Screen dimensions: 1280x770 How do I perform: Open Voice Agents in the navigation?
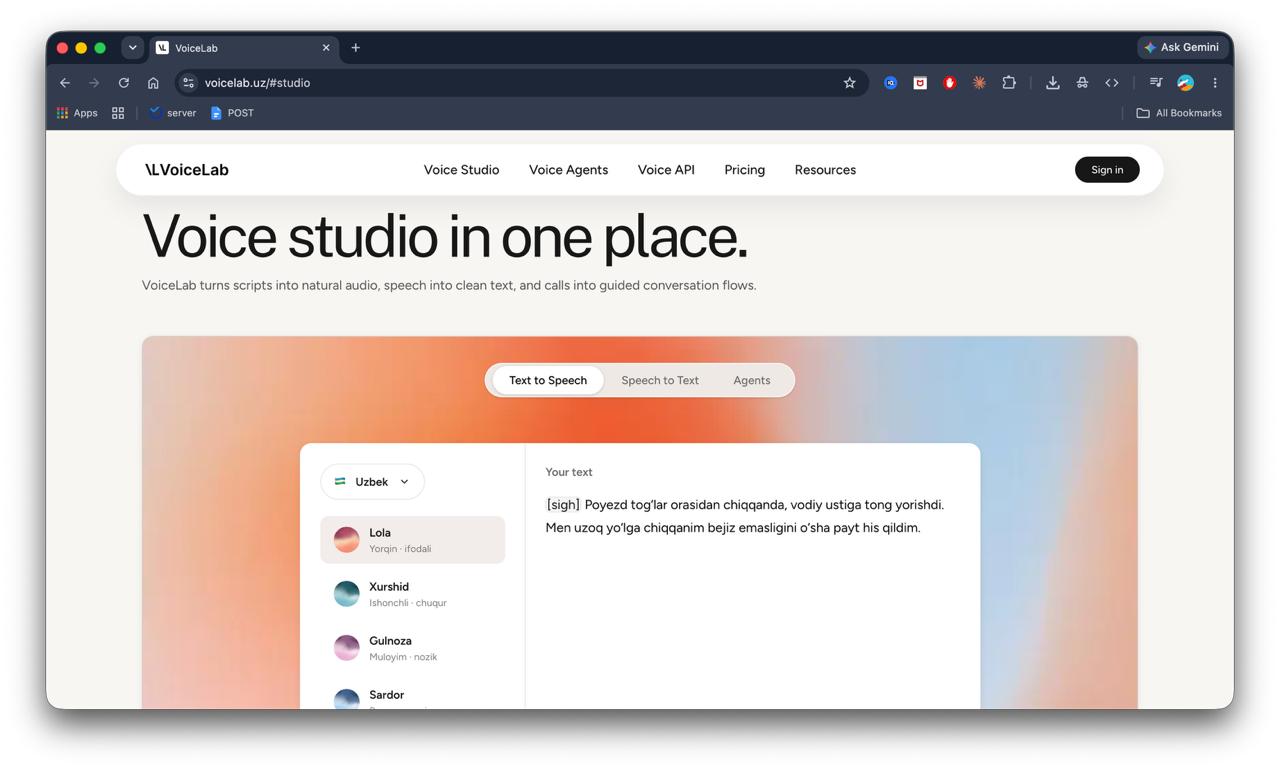(x=568, y=170)
